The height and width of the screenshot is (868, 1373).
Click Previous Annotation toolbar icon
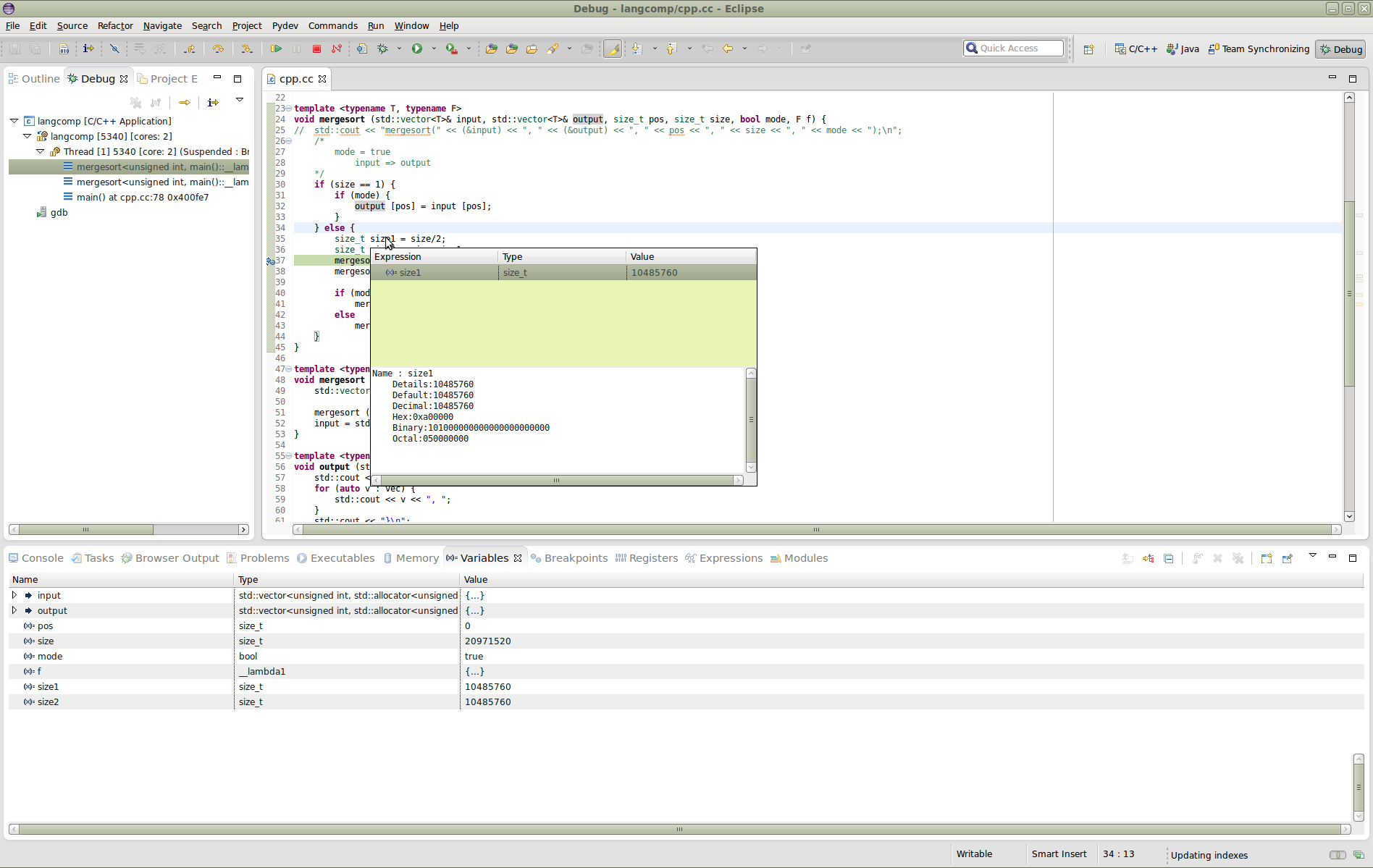671,49
